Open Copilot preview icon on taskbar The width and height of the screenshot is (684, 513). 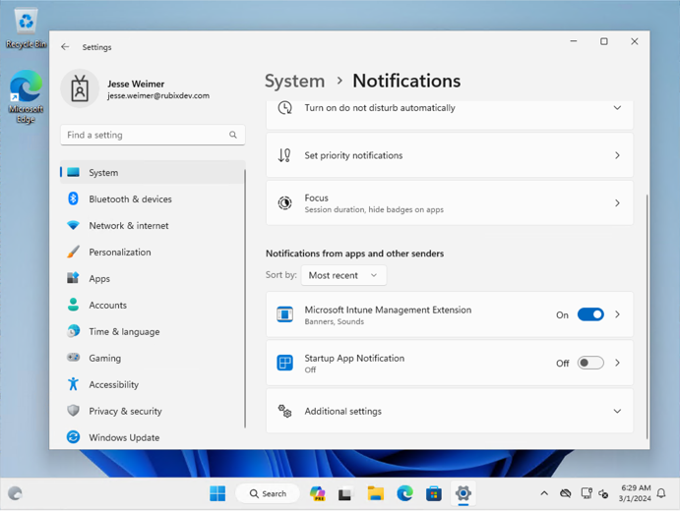318,496
